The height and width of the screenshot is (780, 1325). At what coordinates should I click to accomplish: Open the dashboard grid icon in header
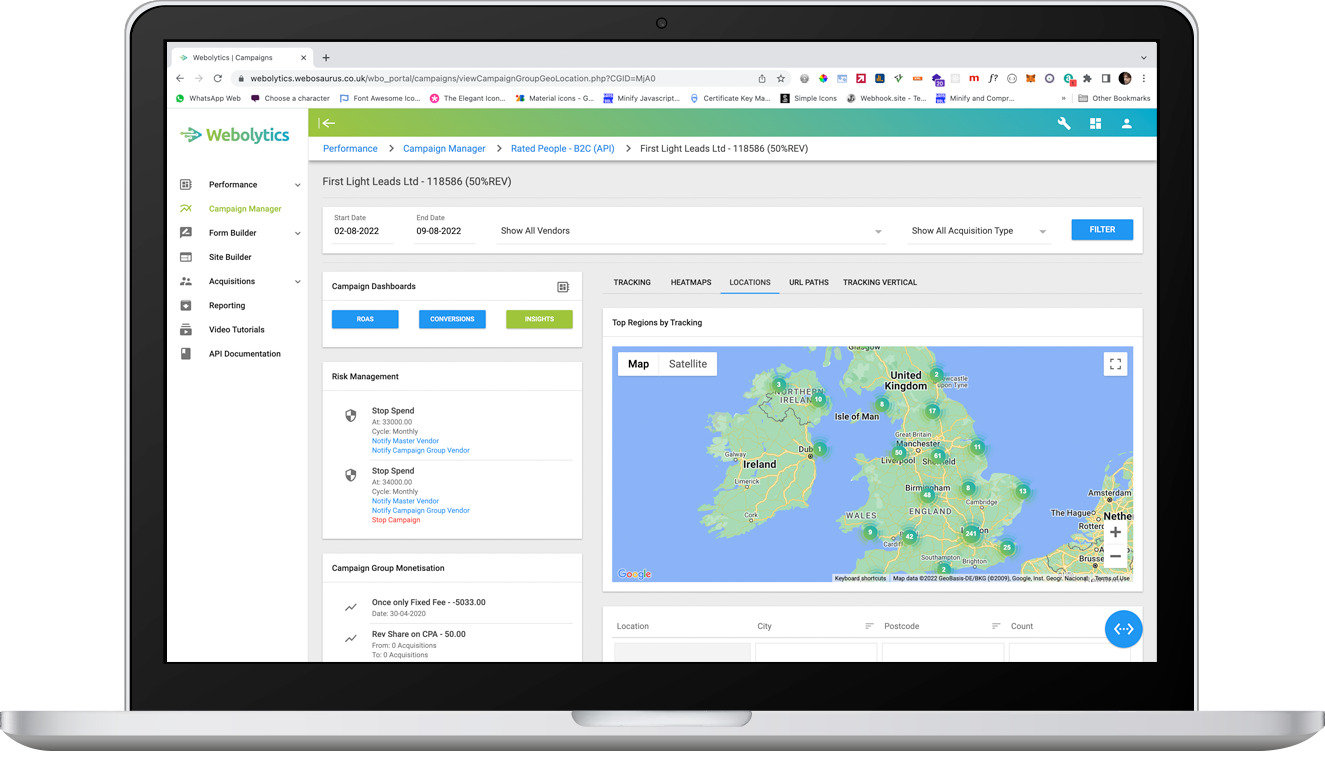click(x=1095, y=123)
